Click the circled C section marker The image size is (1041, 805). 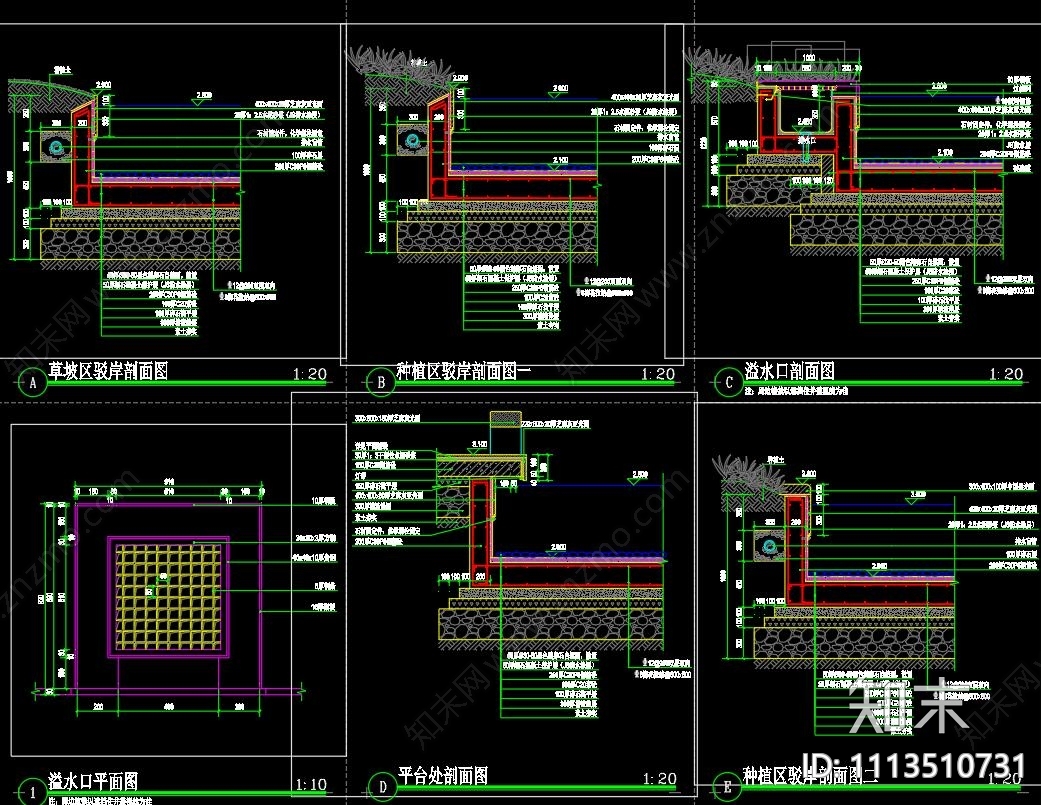click(727, 382)
